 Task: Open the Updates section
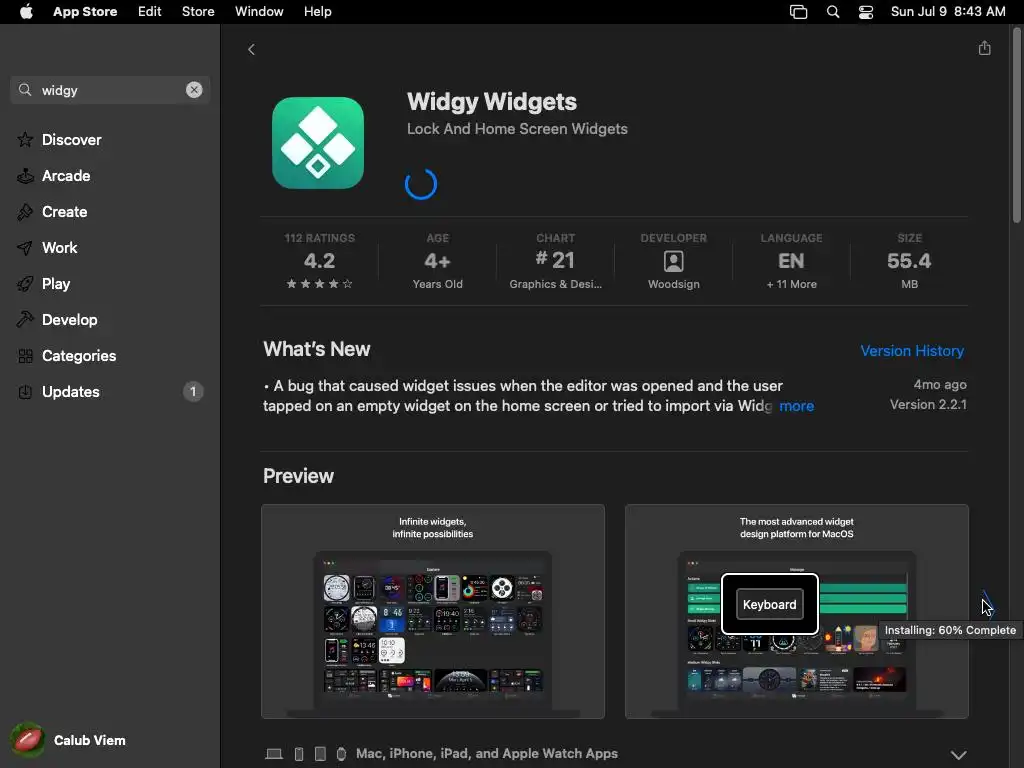[x=110, y=391]
